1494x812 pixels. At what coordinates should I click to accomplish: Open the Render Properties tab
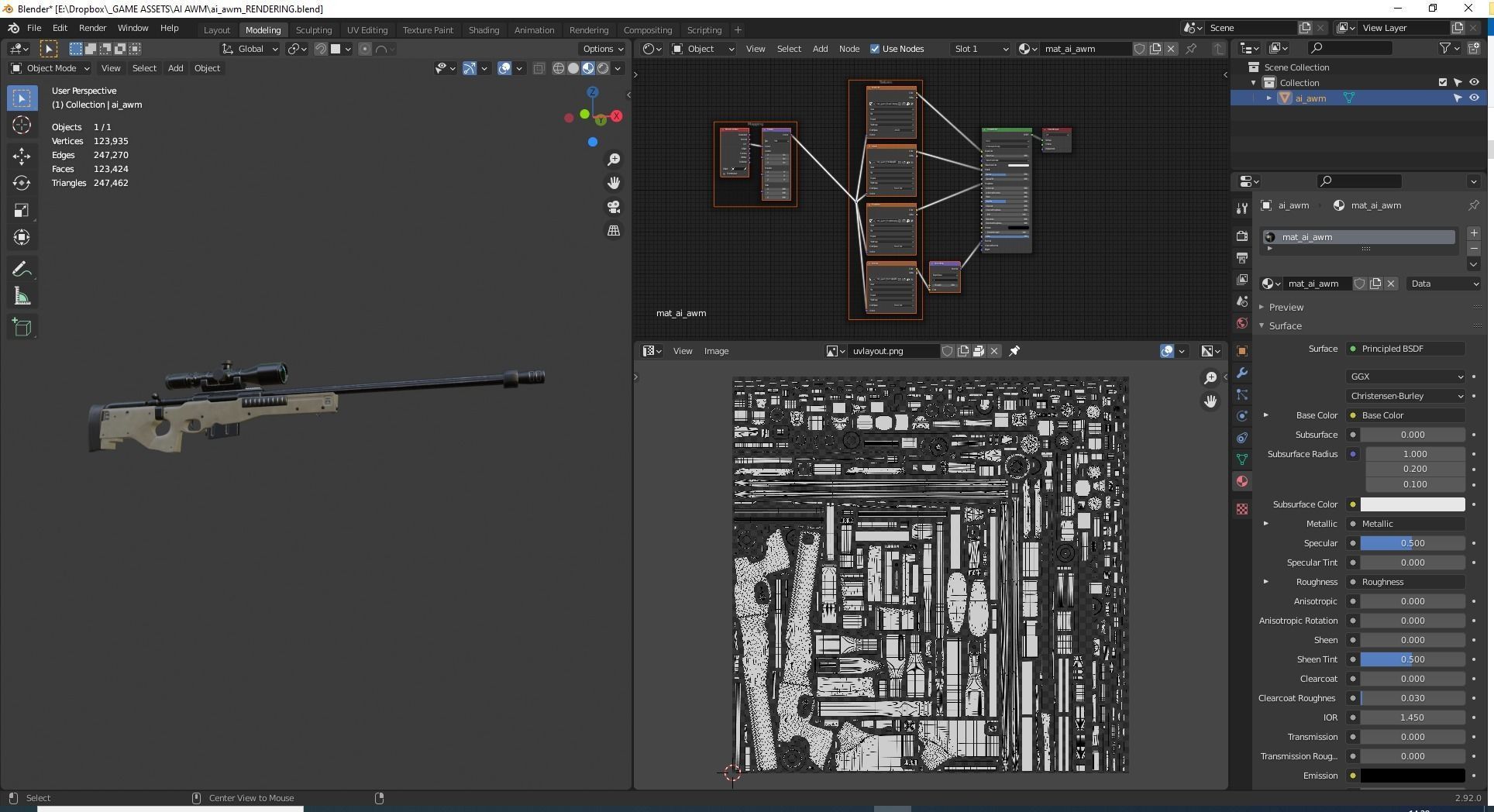(1242, 236)
